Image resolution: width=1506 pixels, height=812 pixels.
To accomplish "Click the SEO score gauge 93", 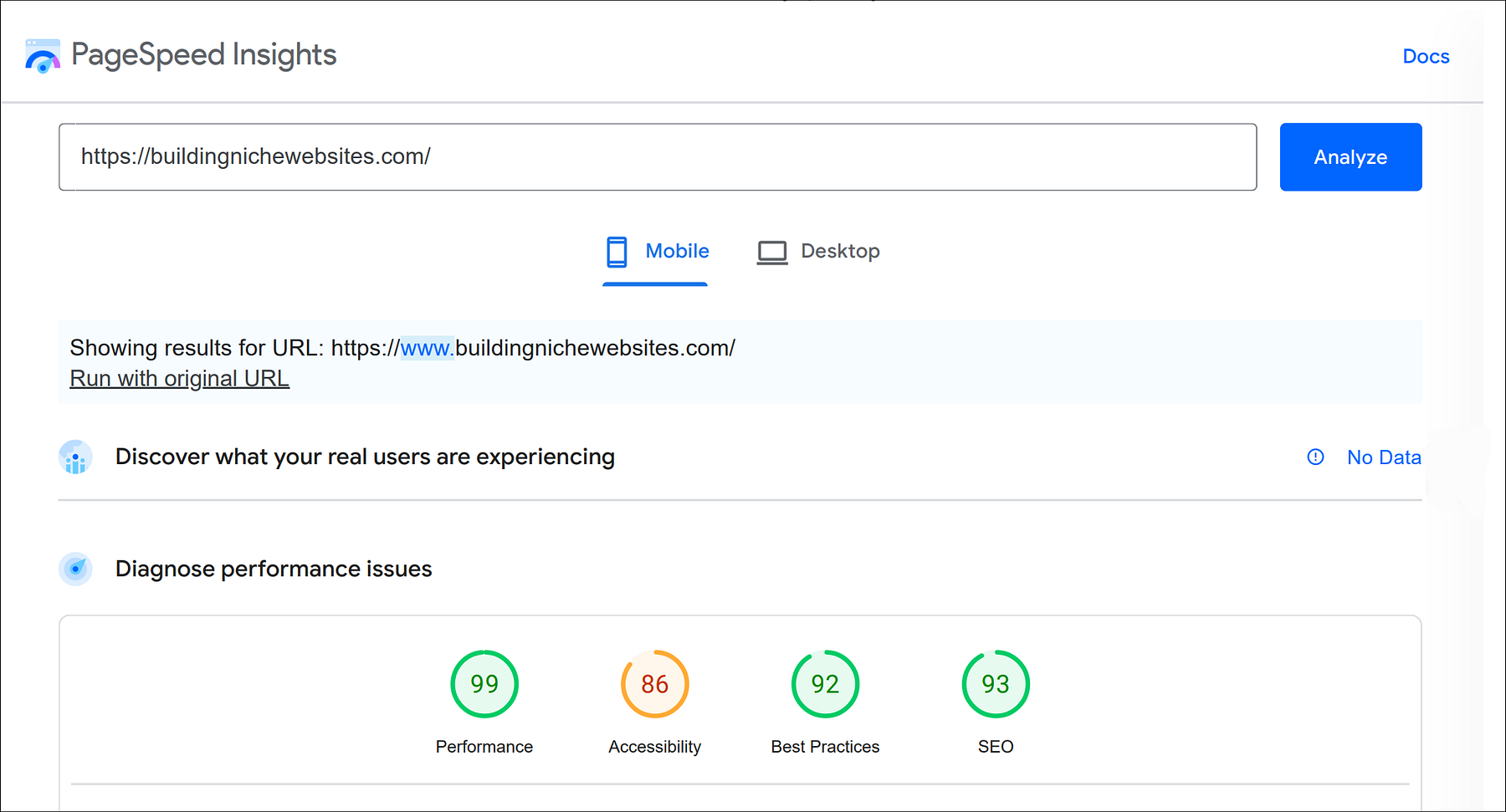I will 996,684.
